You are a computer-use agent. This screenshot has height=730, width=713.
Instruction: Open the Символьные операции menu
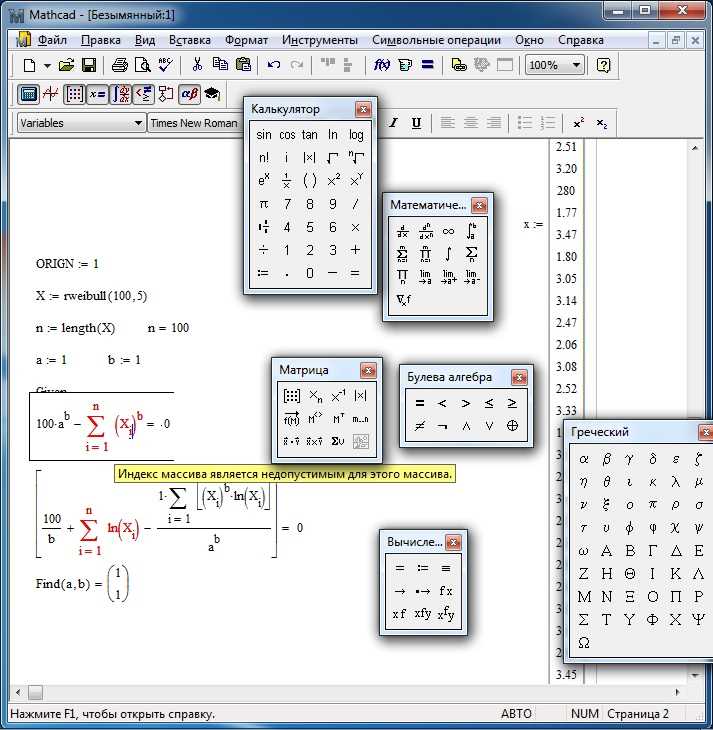click(436, 40)
